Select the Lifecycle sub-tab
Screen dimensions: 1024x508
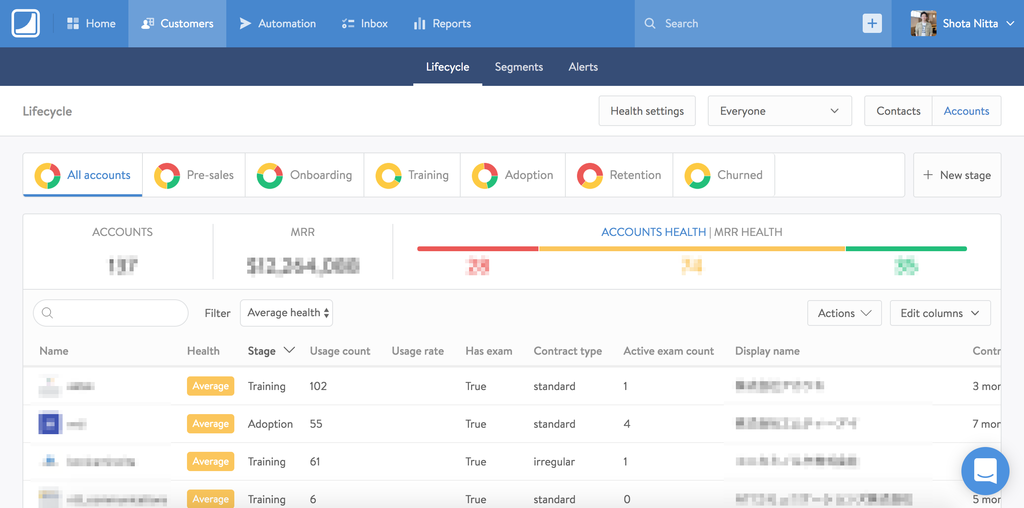point(447,67)
